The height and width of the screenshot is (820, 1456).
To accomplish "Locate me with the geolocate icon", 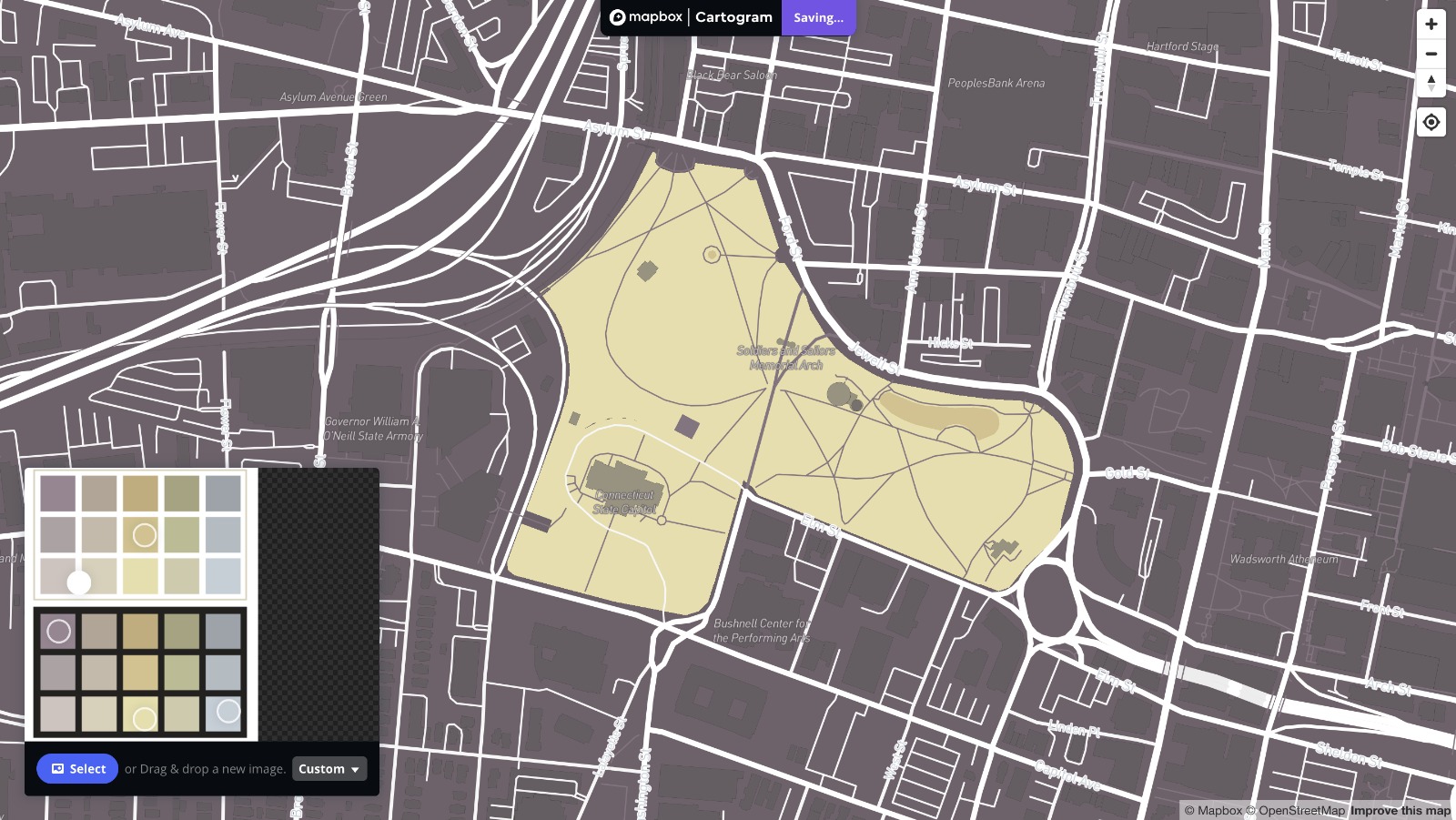I will pyautogui.click(x=1431, y=122).
